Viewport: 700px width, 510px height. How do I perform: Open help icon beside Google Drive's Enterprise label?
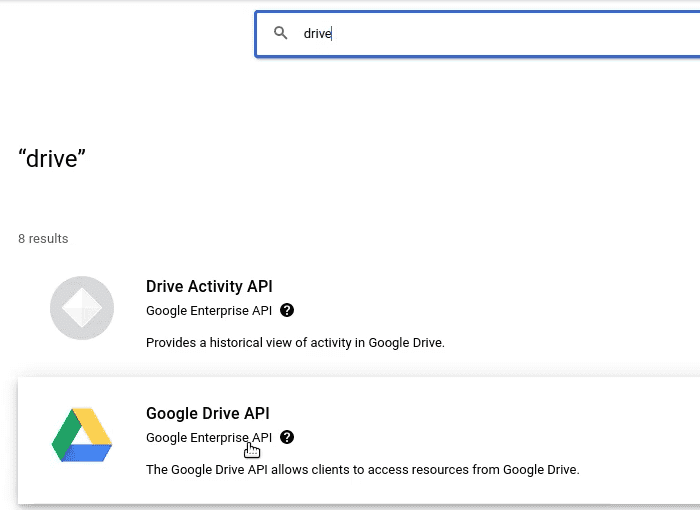pos(287,437)
